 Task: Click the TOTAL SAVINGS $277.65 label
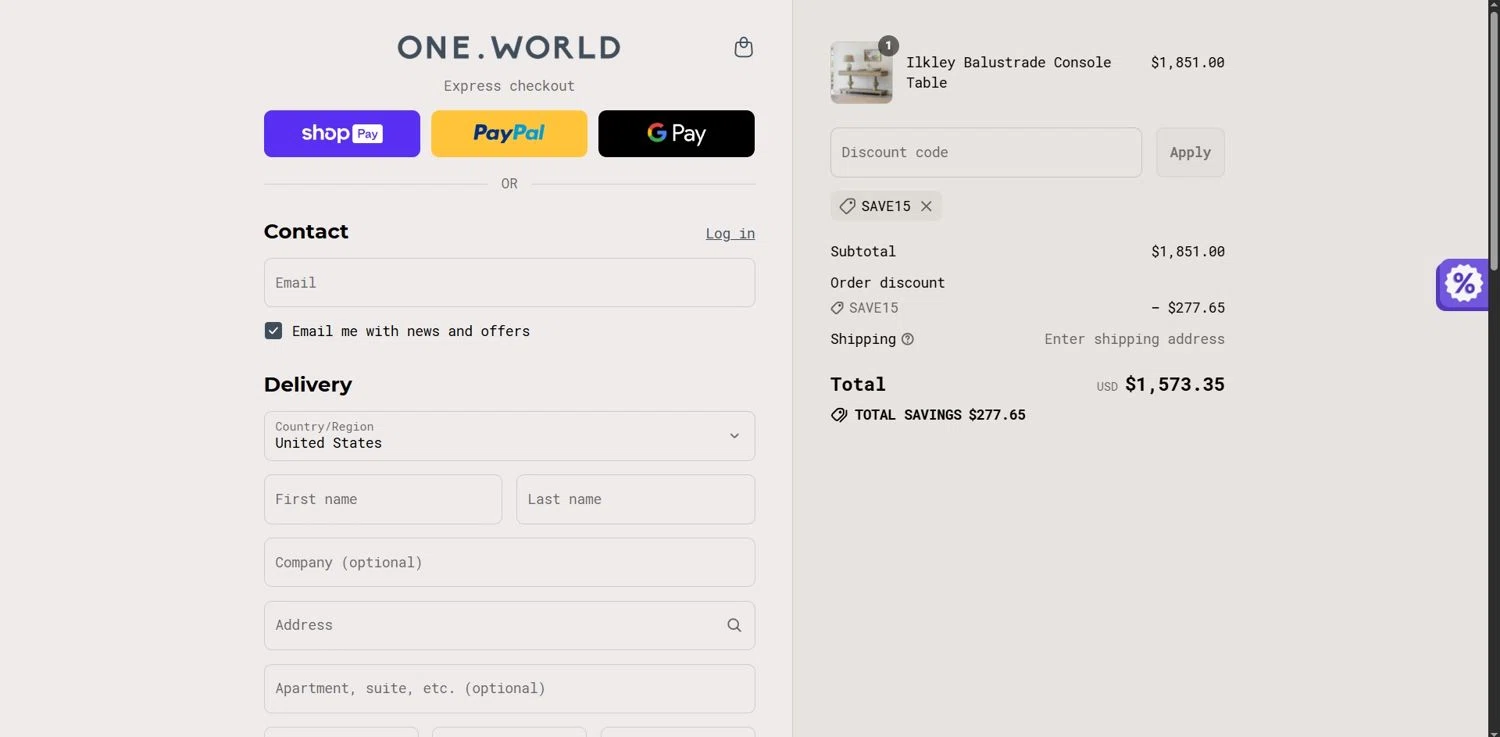940,415
